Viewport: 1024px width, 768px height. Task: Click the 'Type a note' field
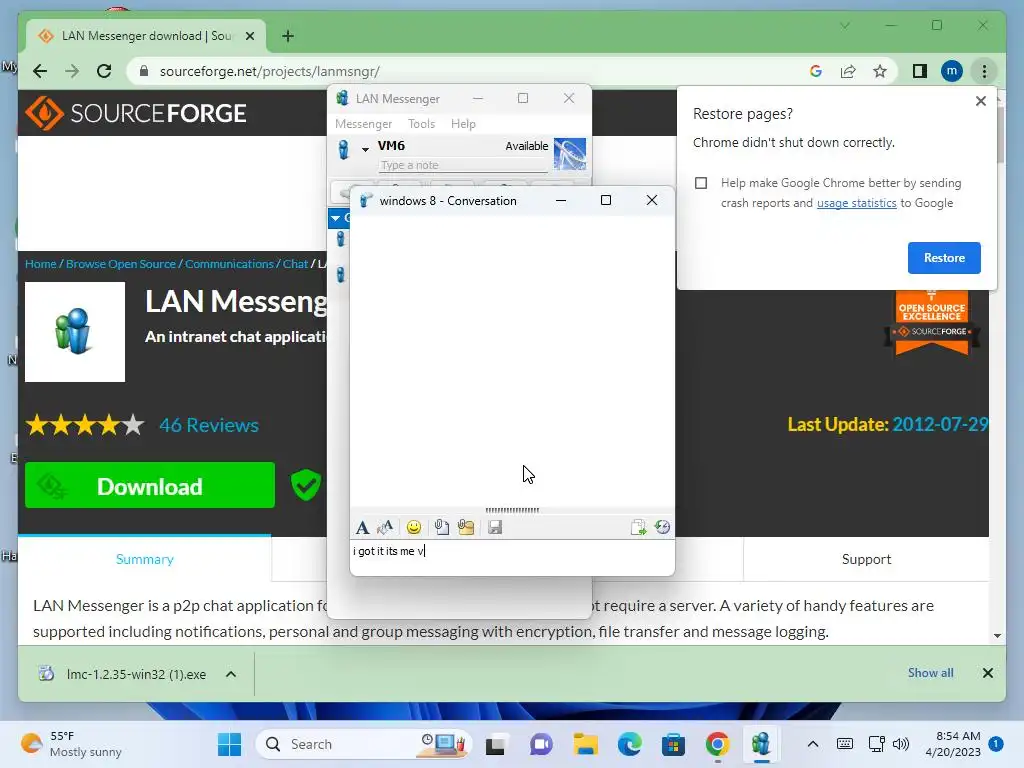pos(462,165)
